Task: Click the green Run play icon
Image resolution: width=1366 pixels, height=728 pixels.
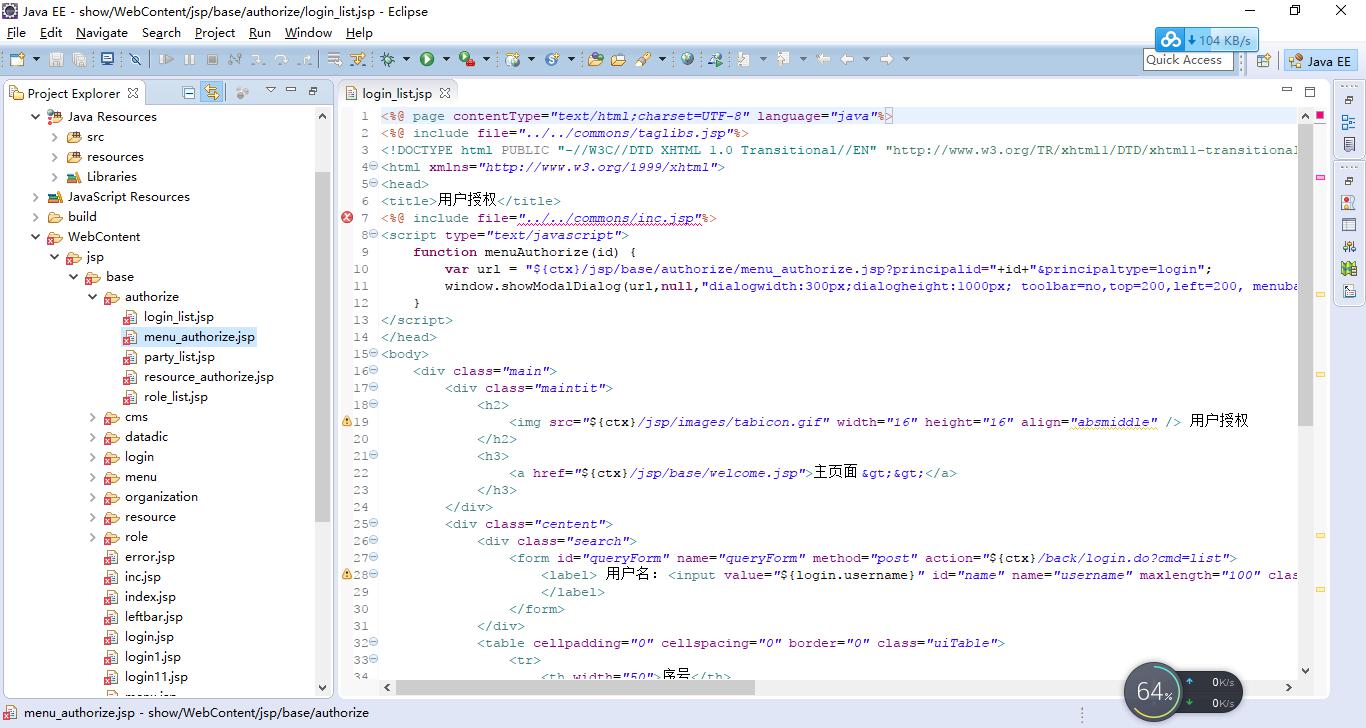Action: point(427,60)
